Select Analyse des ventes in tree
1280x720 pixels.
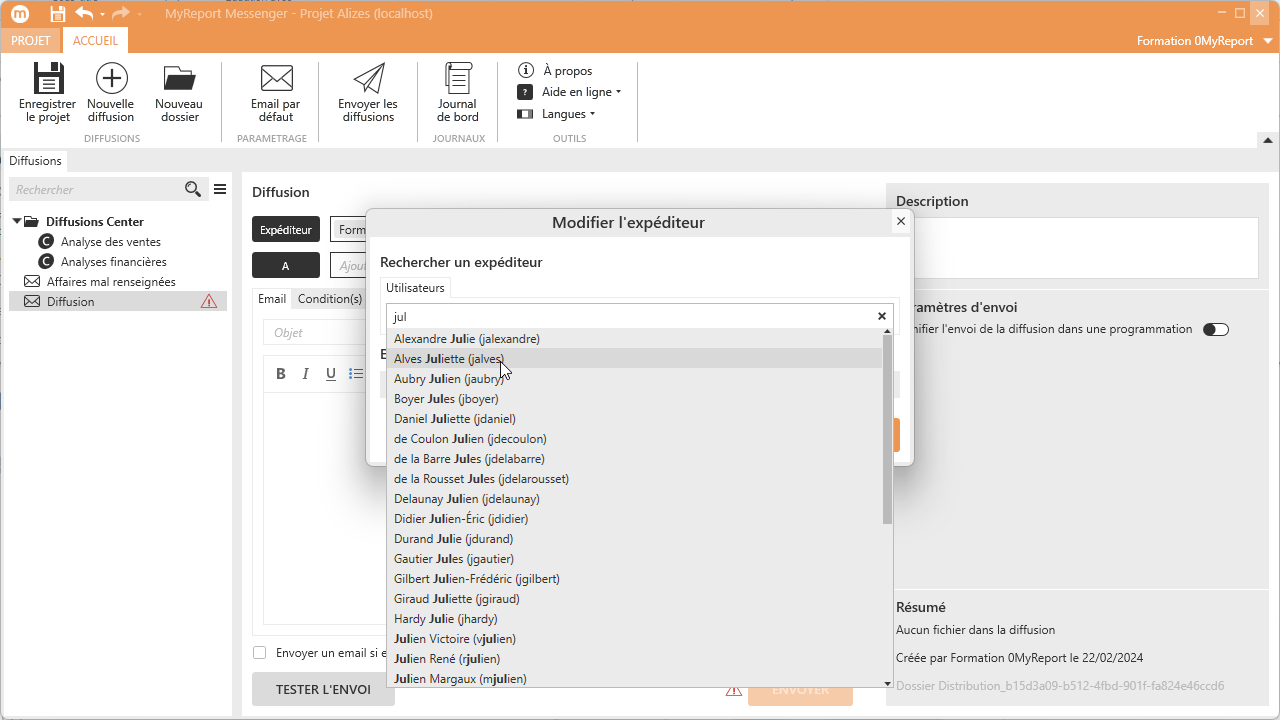click(x=110, y=242)
